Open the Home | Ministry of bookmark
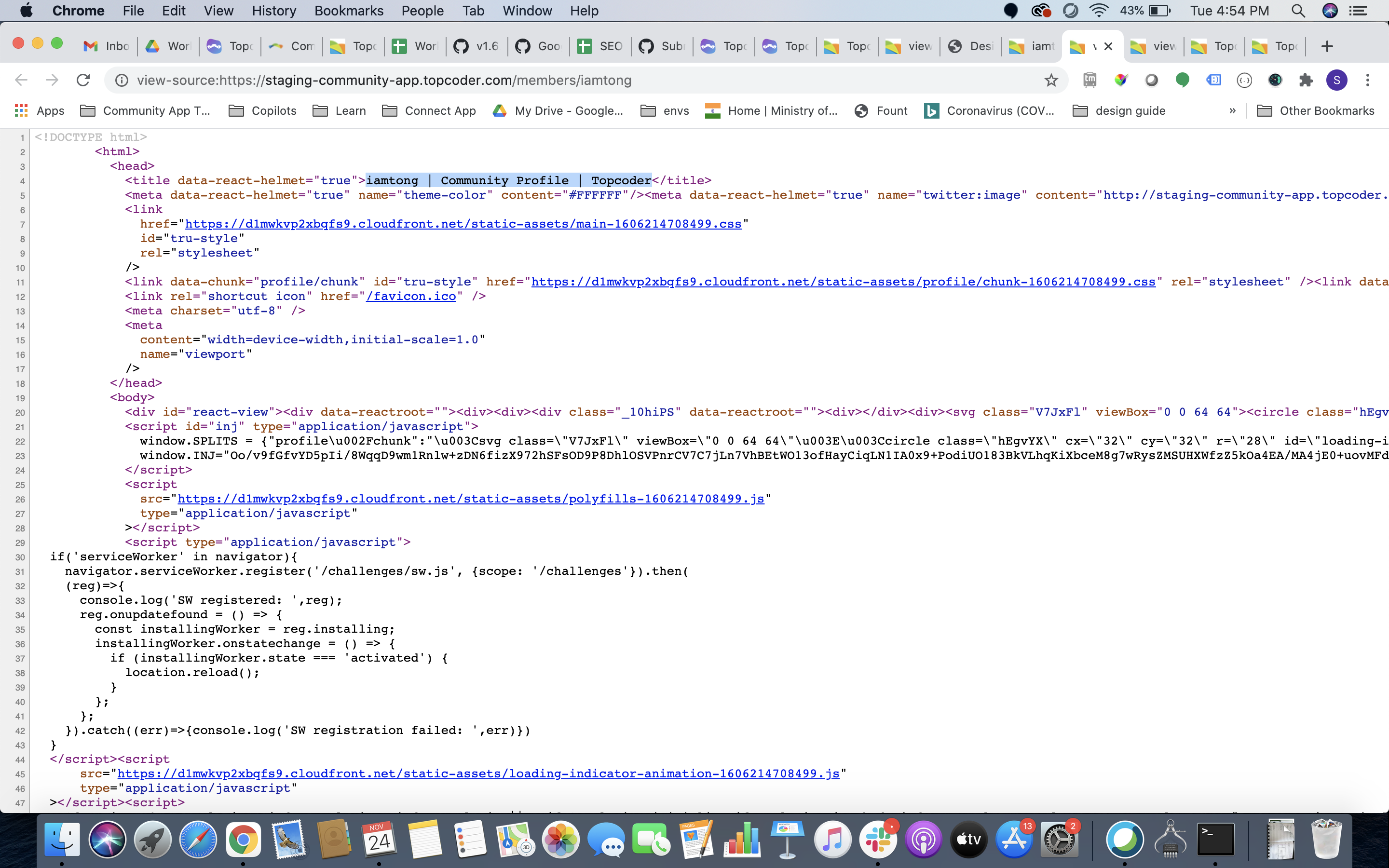This screenshot has width=1389, height=868. click(771, 110)
